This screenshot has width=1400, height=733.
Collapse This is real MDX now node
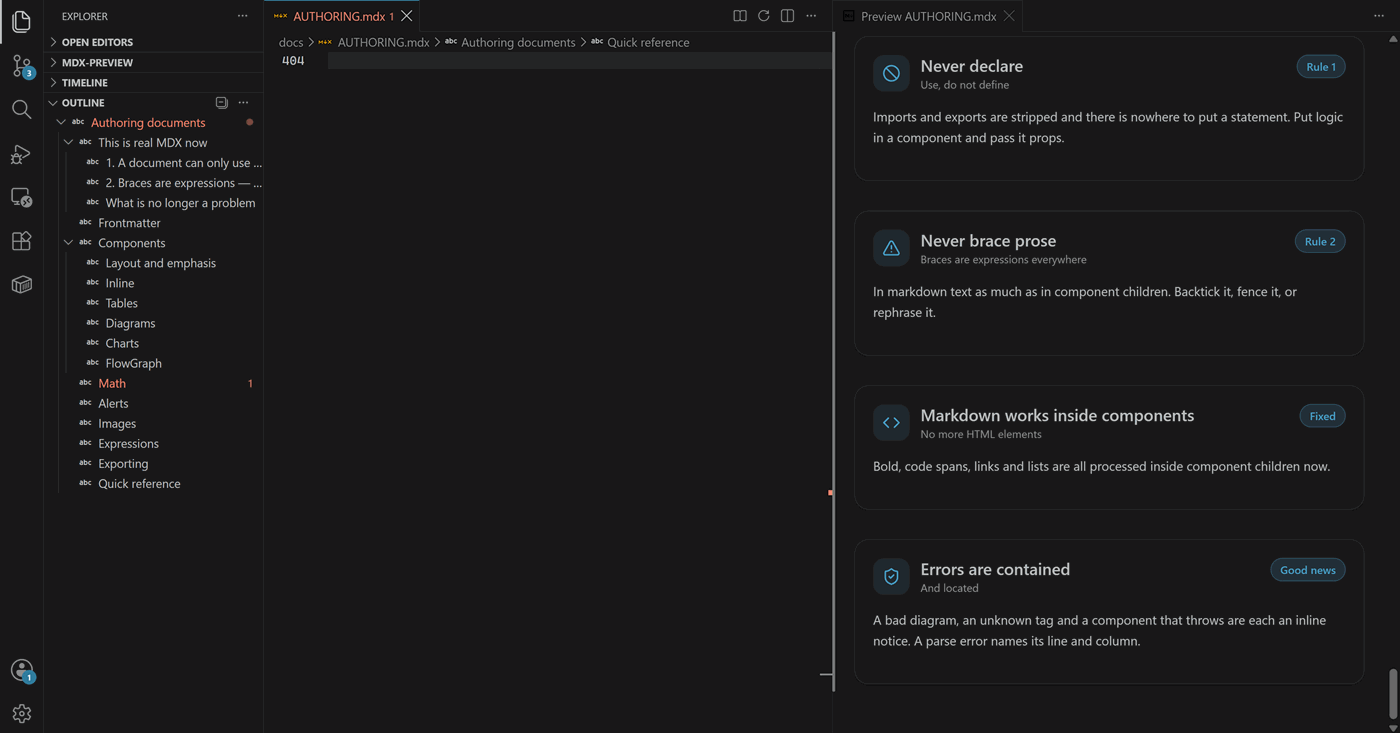(x=68, y=142)
